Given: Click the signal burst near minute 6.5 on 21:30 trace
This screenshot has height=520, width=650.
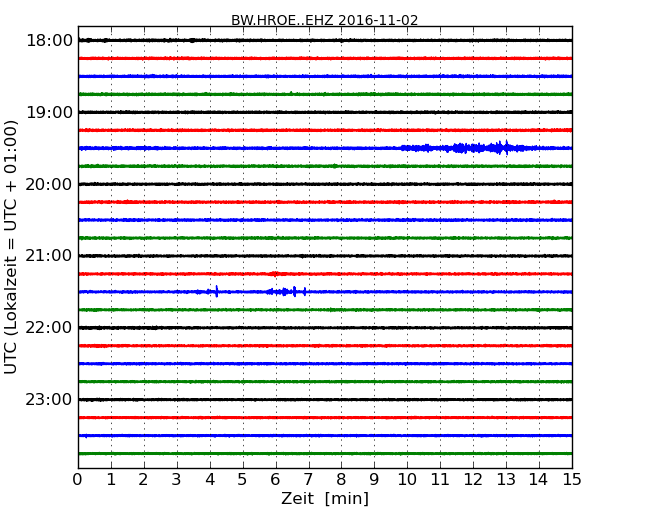Looking at the screenshot, I should pos(286,292).
